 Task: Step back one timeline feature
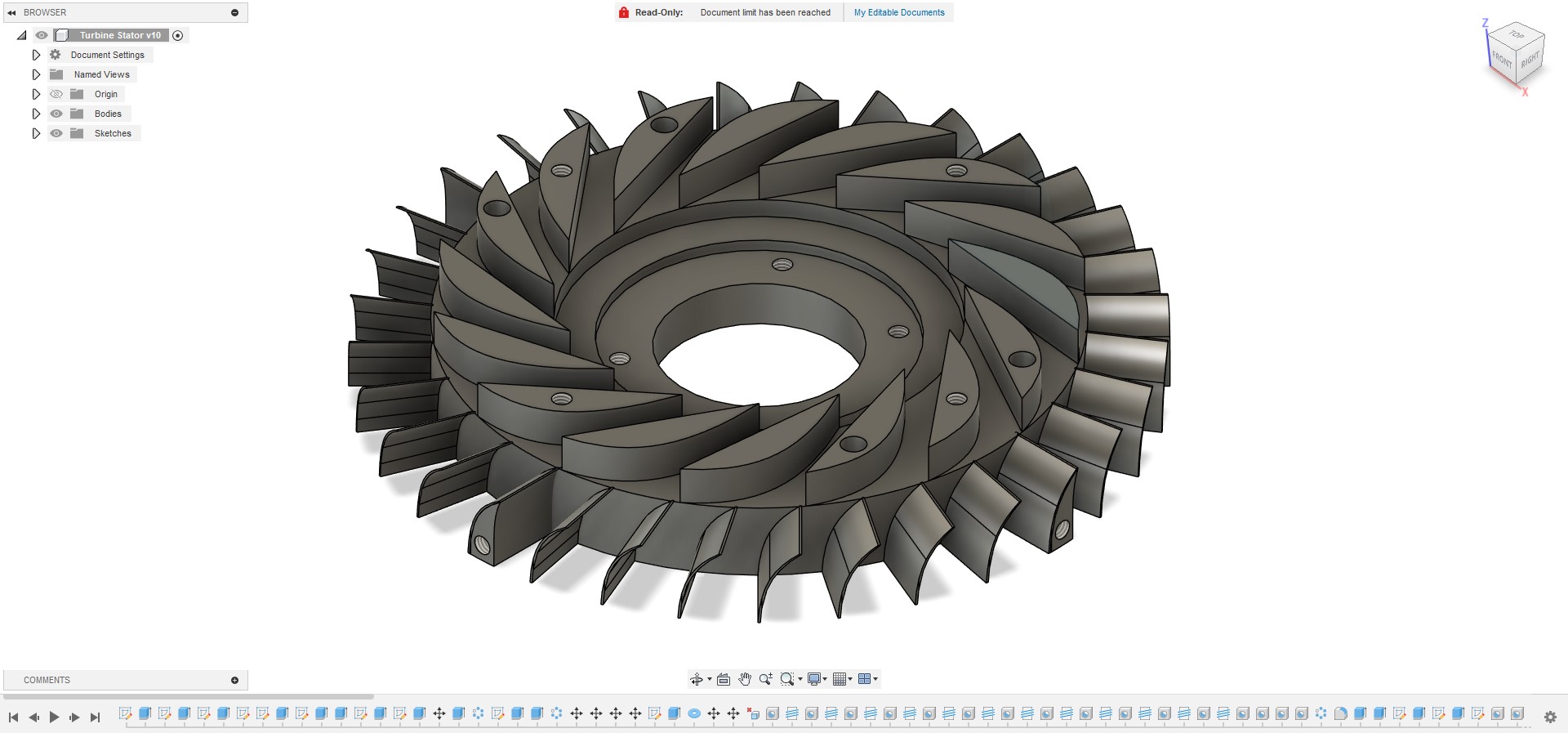(33, 717)
